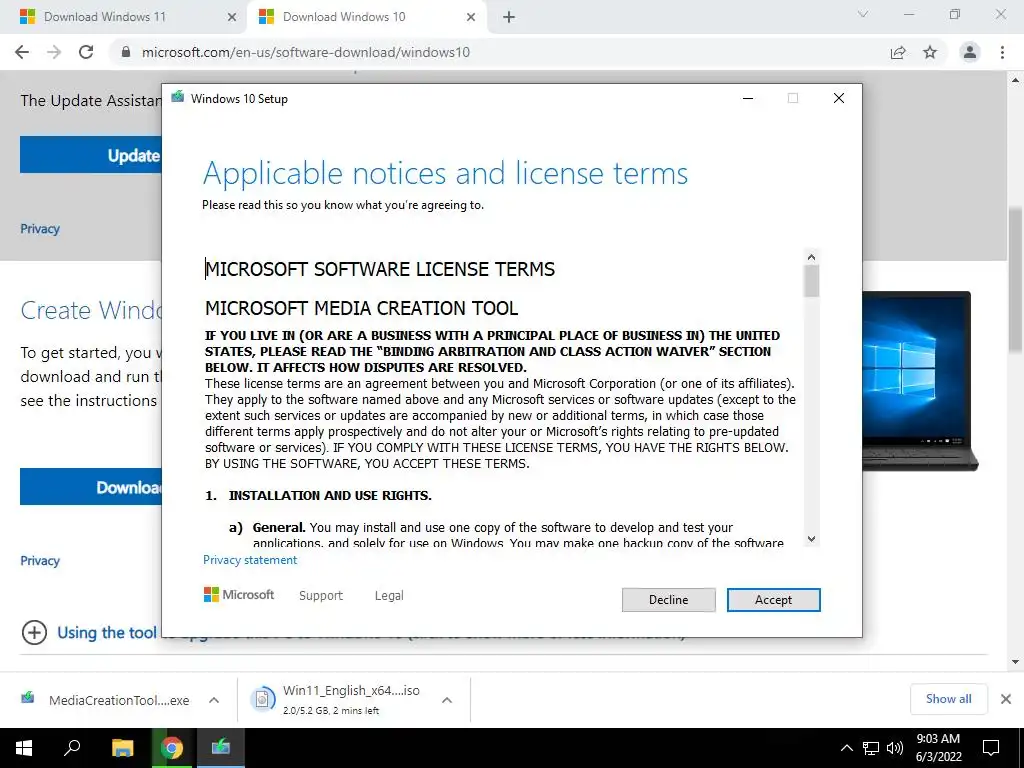Click the Windows laptop image on page
This screenshot has width=1024, height=768.
(921, 380)
